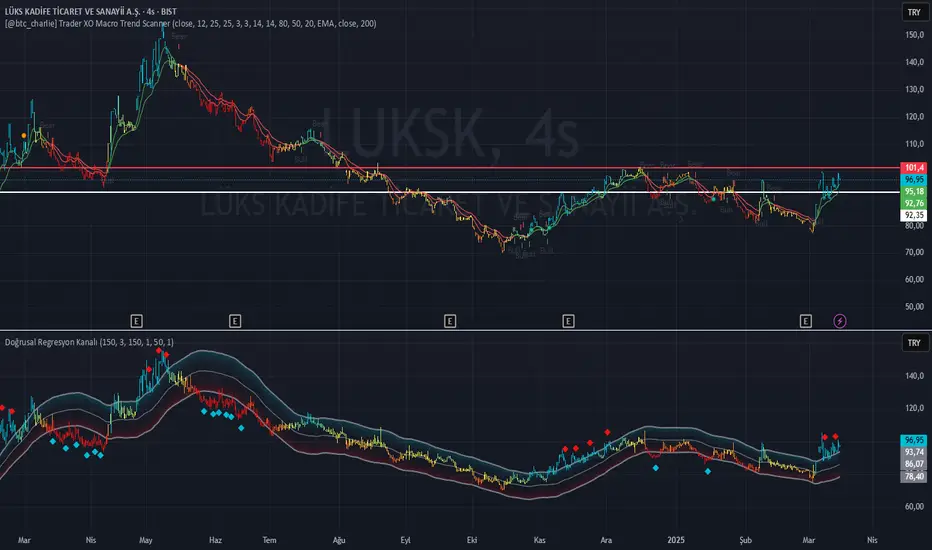Viewport: 932px width, 550px height.
Task: Click the green 95,18 price label
Action: pos(914,191)
